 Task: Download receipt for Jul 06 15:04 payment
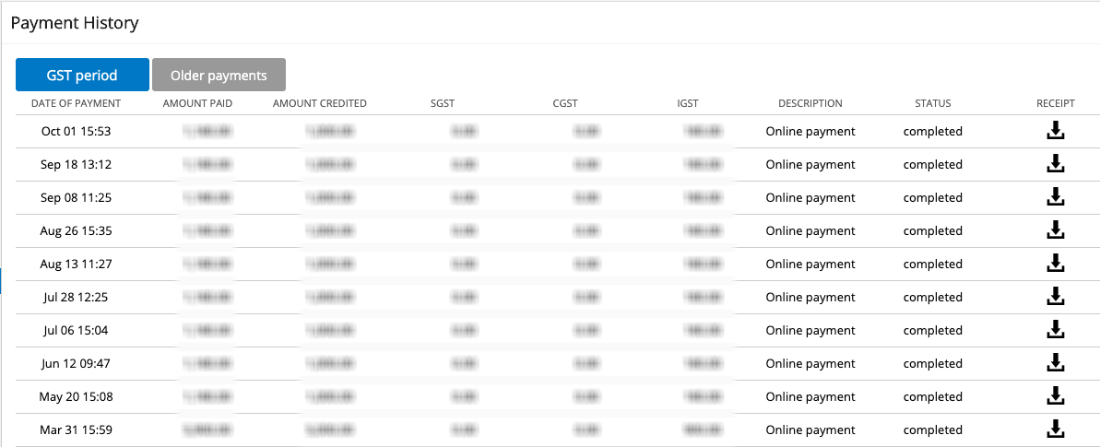pos(1055,330)
